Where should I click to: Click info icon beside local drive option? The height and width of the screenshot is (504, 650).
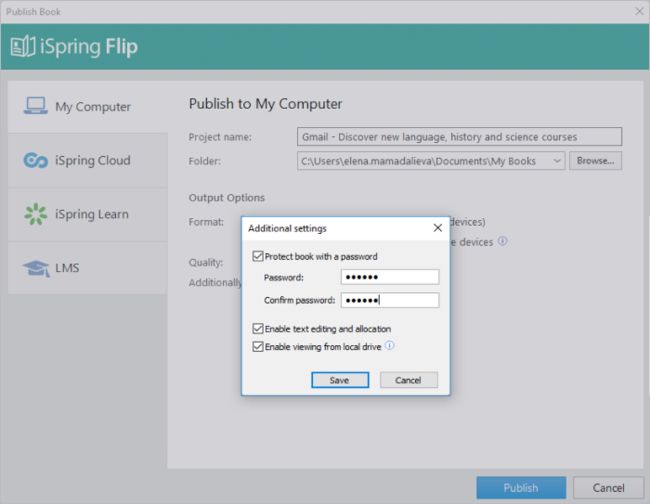390,345
